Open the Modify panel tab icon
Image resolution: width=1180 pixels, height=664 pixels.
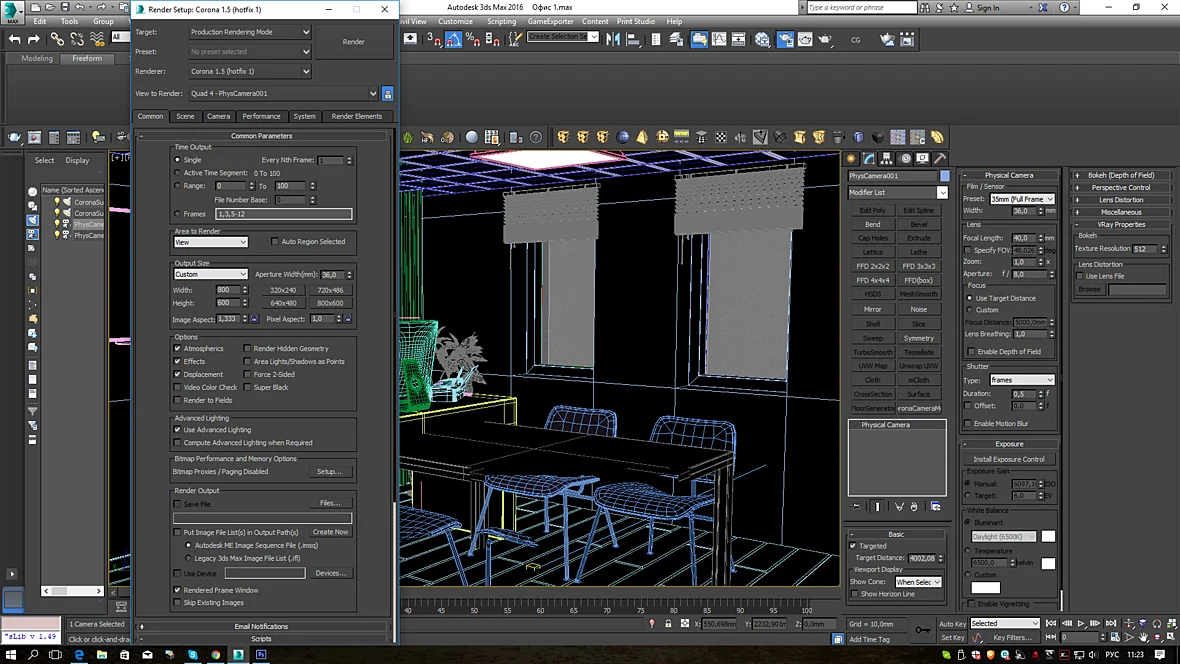pos(869,159)
